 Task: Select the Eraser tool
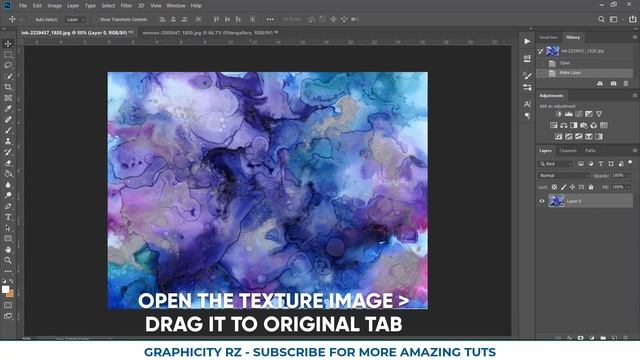pyautogui.click(x=8, y=163)
